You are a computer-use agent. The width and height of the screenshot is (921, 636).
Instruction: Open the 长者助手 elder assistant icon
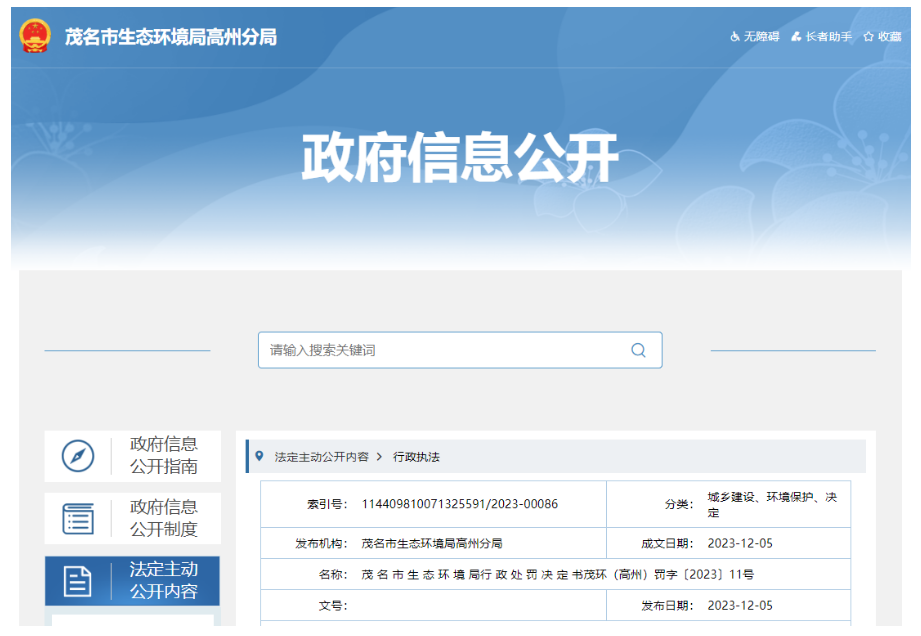pyautogui.click(x=796, y=37)
